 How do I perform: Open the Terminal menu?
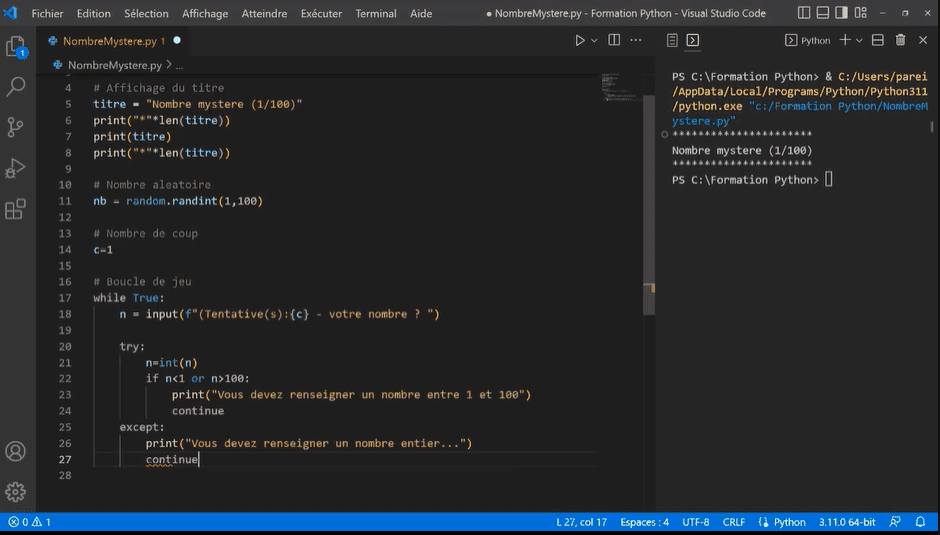point(376,13)
